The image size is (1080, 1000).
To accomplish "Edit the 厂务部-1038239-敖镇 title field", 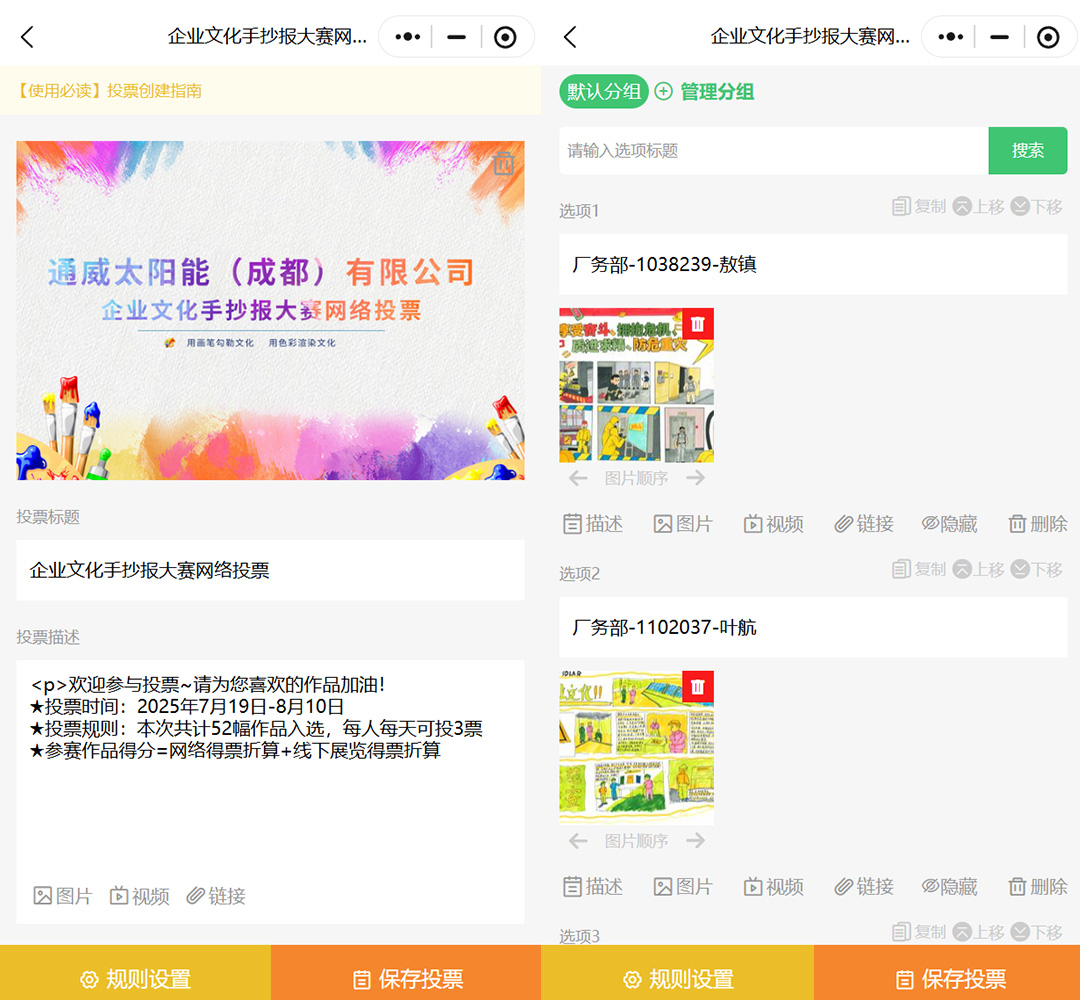I will coord(813,264).
